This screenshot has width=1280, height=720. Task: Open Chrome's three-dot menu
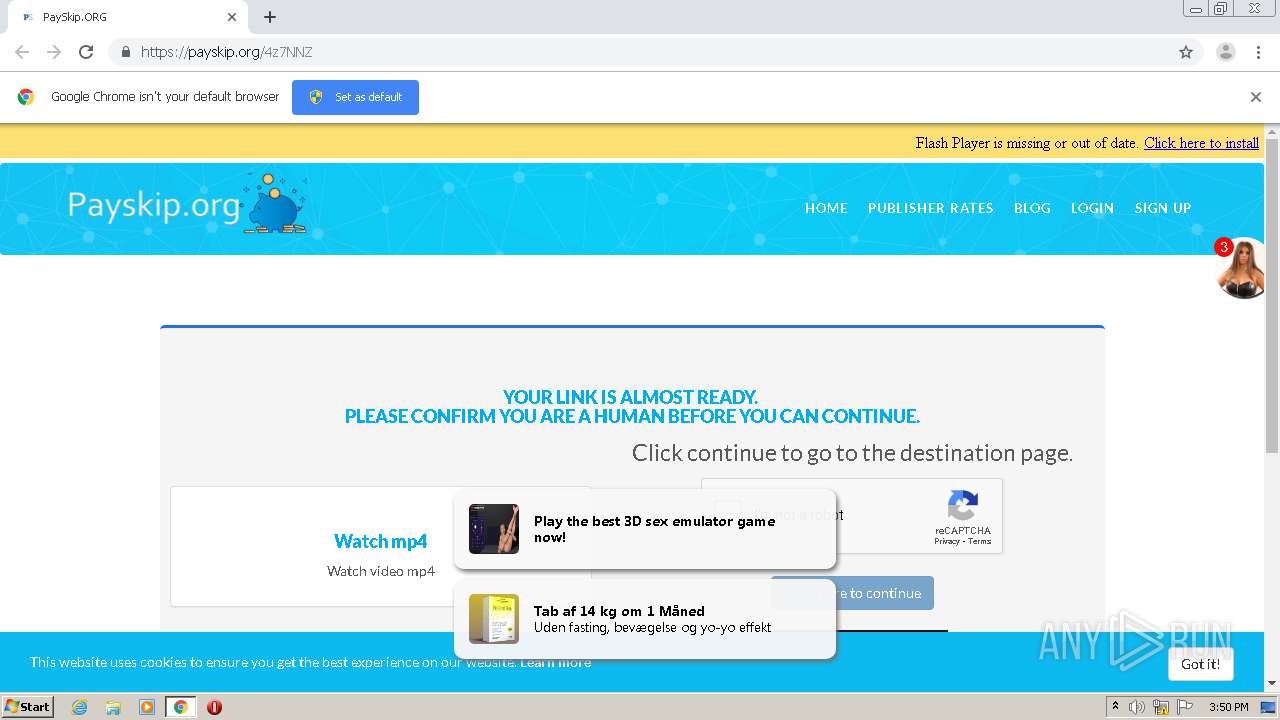coord(1258,52)
